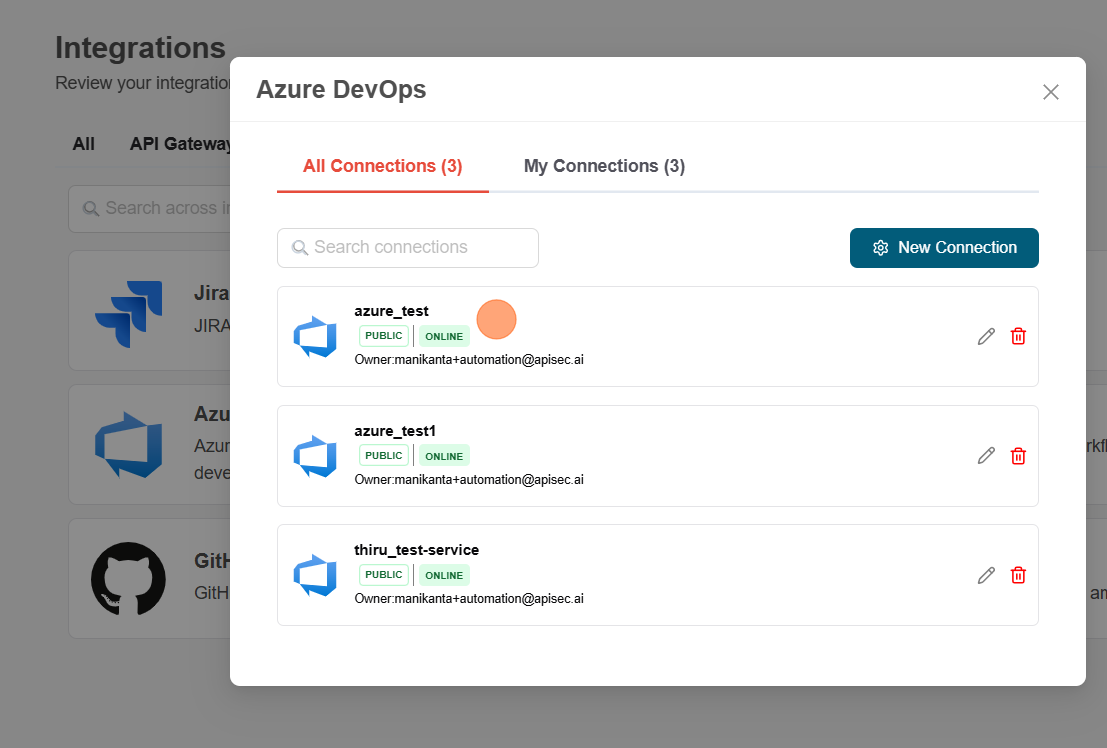Delete the azure_test connection with trash icon
The height and width of the screenshot is (748, 1107).
[1018, 336]
